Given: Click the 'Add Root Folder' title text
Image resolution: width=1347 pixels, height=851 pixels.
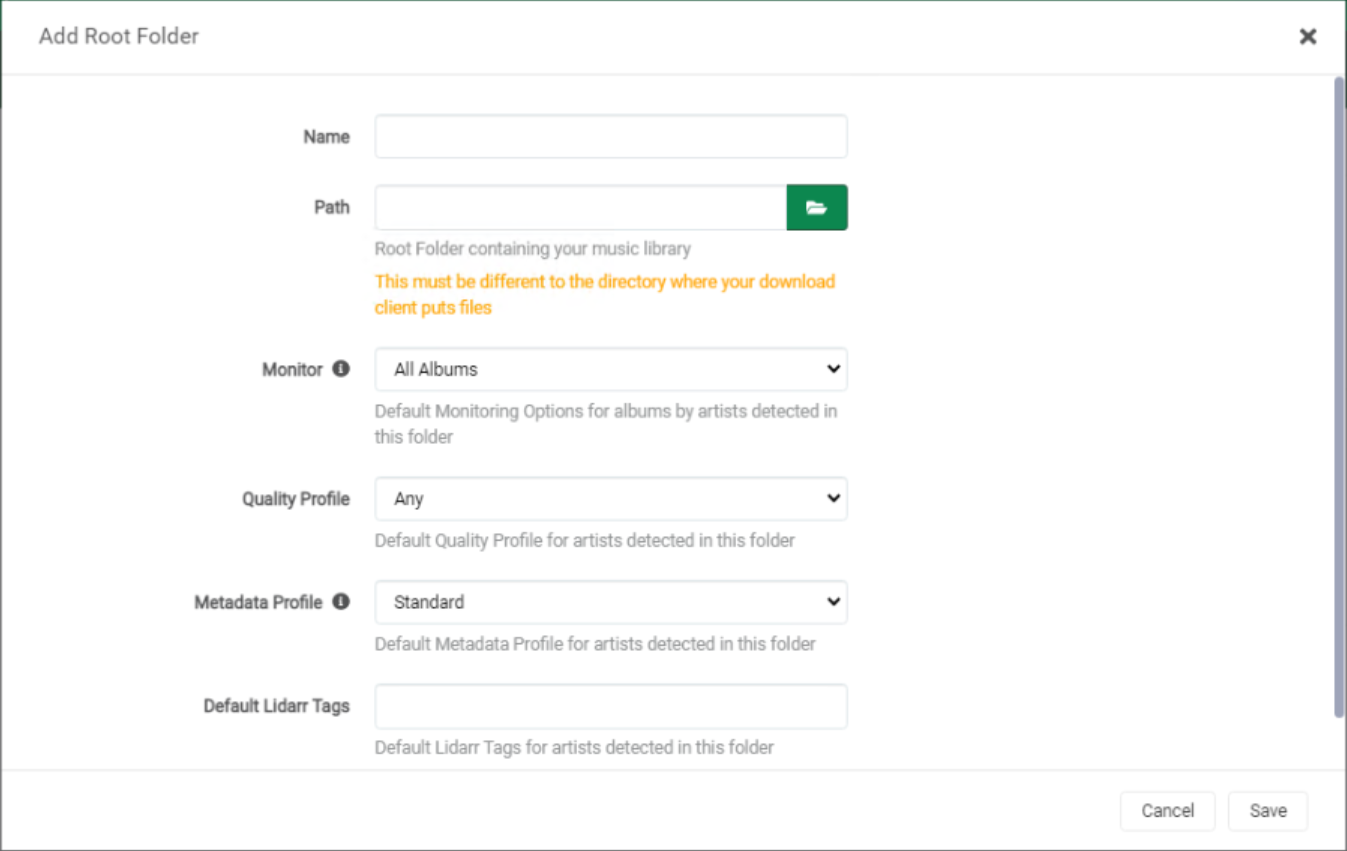Looking at the screenshot, I should tap(119, 36).
